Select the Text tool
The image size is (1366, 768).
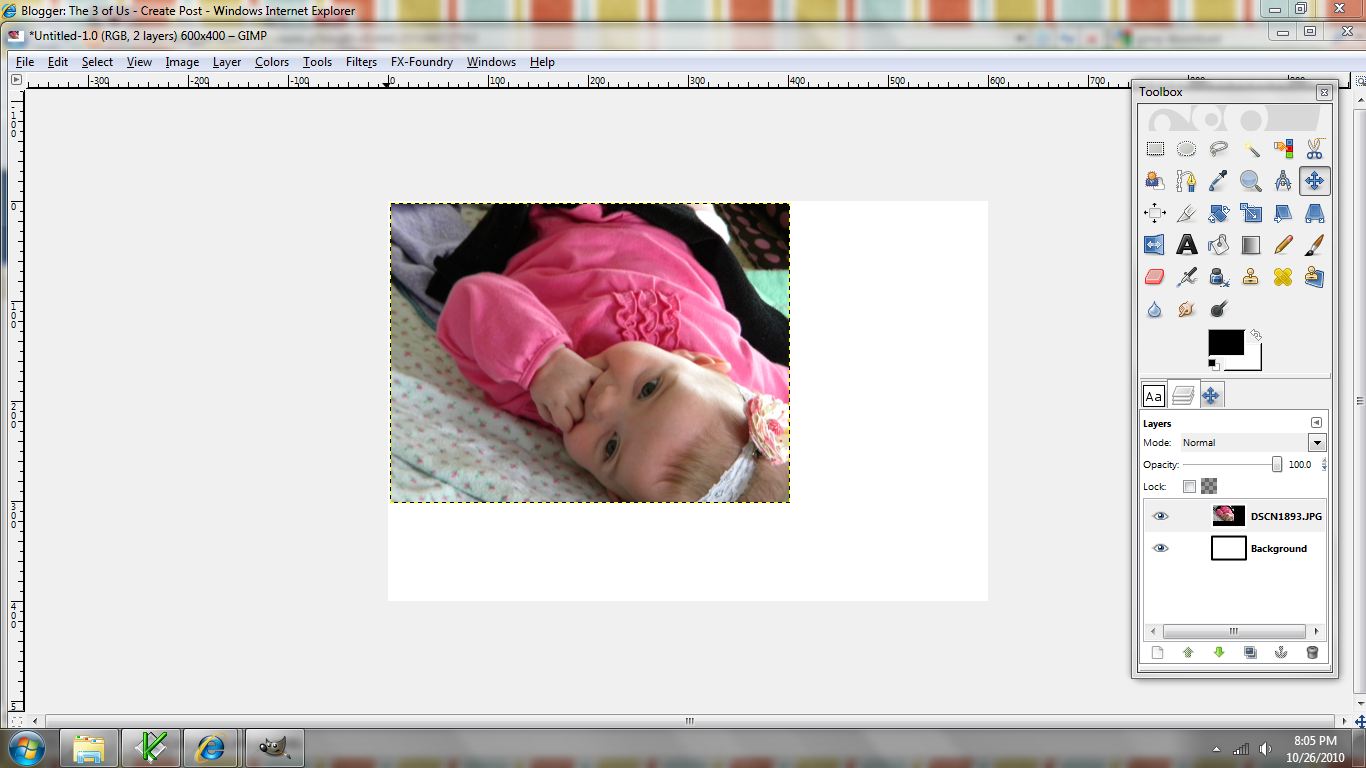coord(1186,245)
